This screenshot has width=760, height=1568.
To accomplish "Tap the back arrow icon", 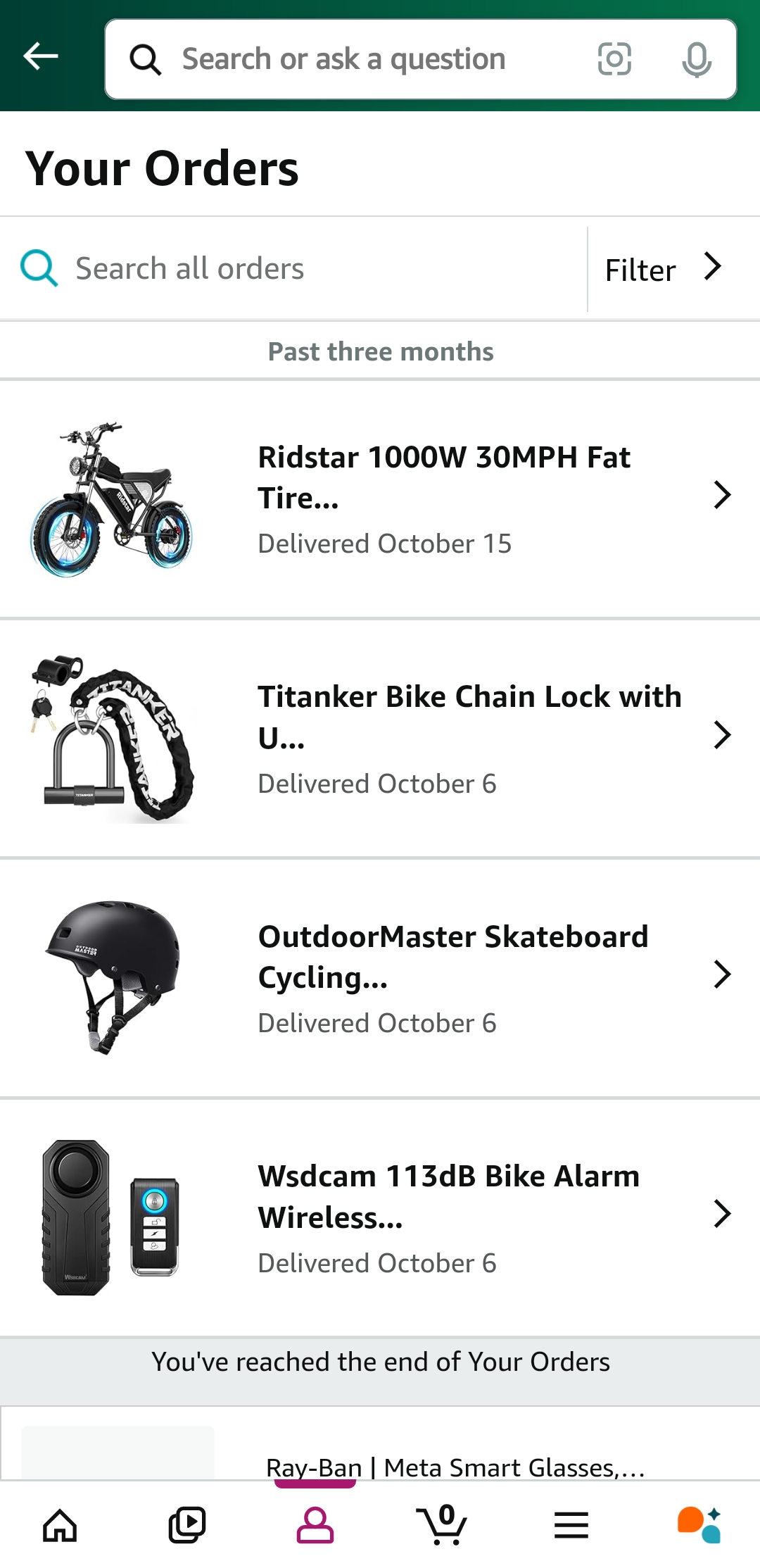I will [41, 56].
